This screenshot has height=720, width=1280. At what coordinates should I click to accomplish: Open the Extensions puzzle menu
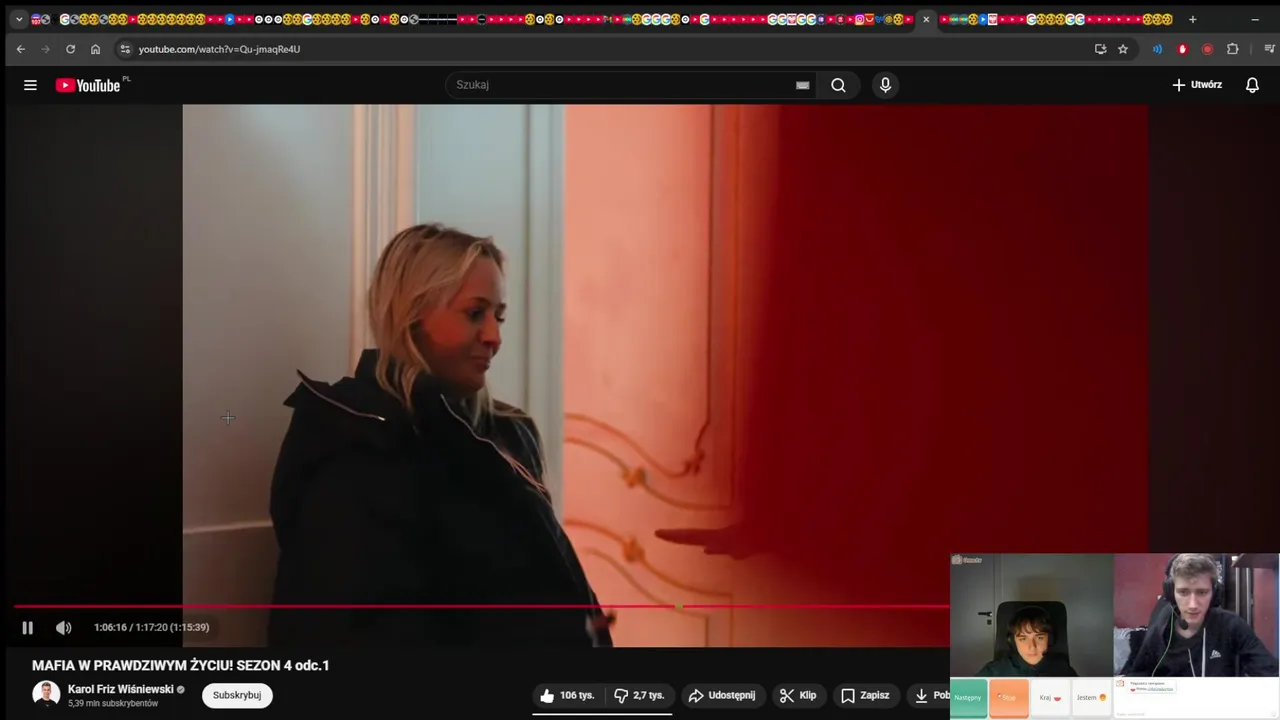(x=1232, y=49)
